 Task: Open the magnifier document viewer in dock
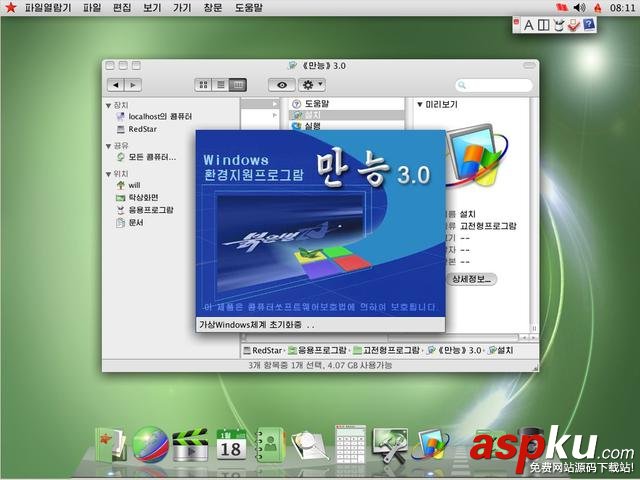pyautogui.click(x=310, y=446)
